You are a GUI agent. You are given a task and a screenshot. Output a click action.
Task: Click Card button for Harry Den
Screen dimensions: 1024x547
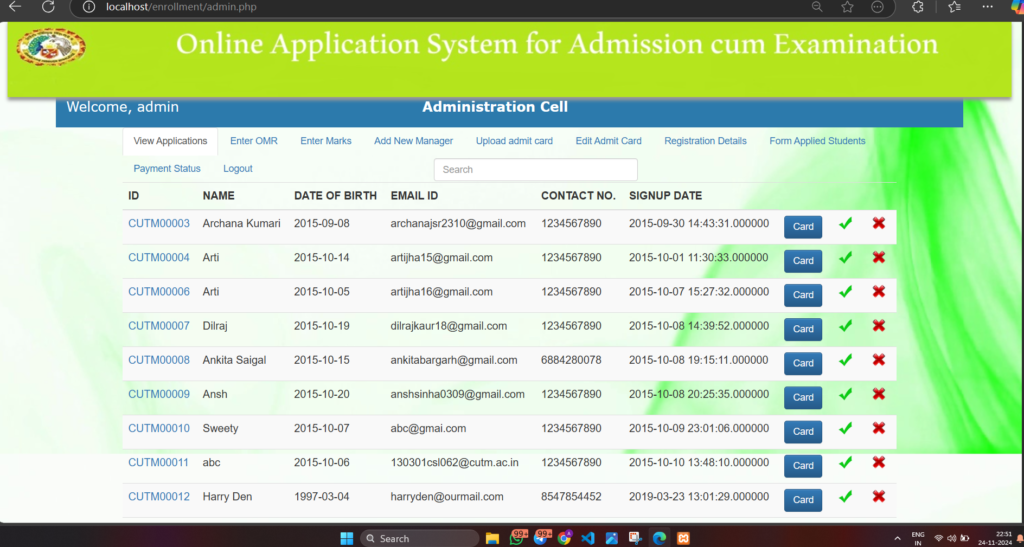tap(803, 500)
